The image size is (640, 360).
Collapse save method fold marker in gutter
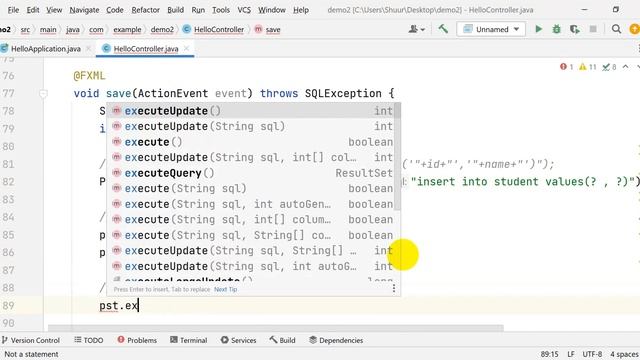[43, 93]
